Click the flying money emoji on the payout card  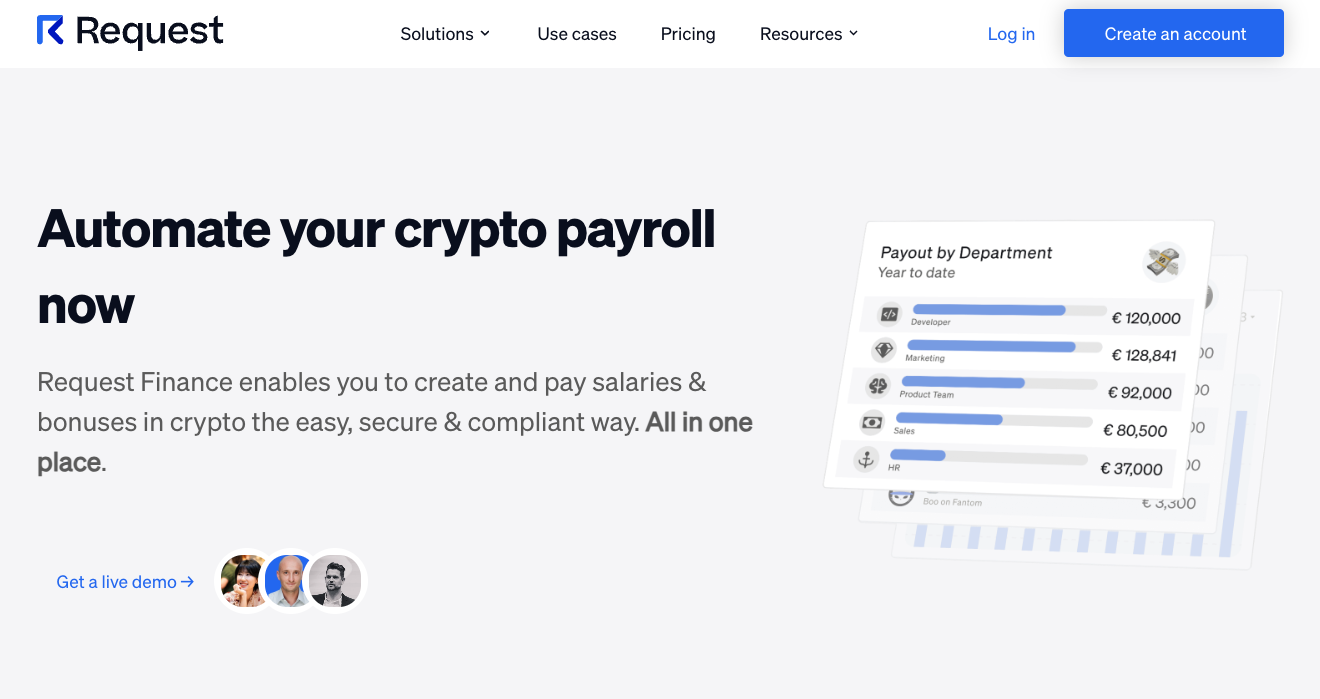click(x=1162, y=261)
